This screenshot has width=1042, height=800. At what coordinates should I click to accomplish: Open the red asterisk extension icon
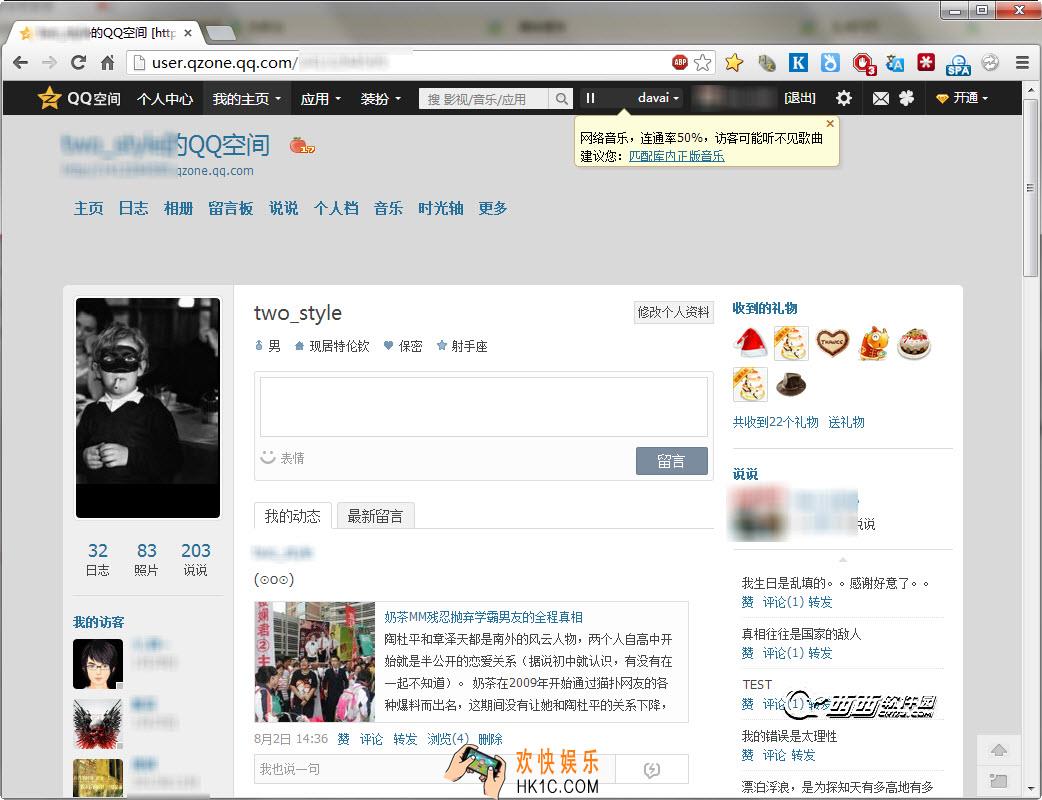tap(926, 62)
